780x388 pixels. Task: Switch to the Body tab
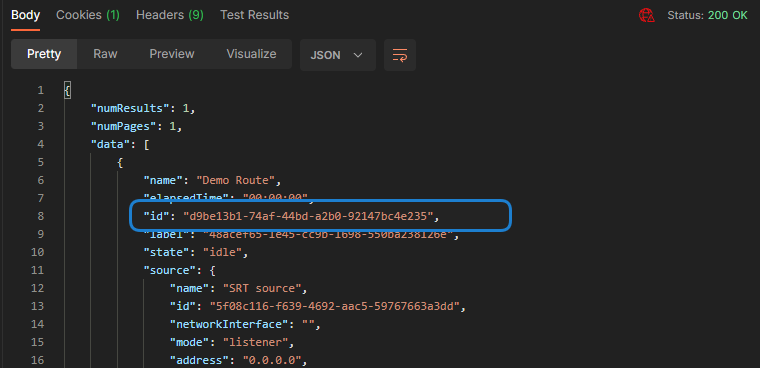tap(25, 15)
